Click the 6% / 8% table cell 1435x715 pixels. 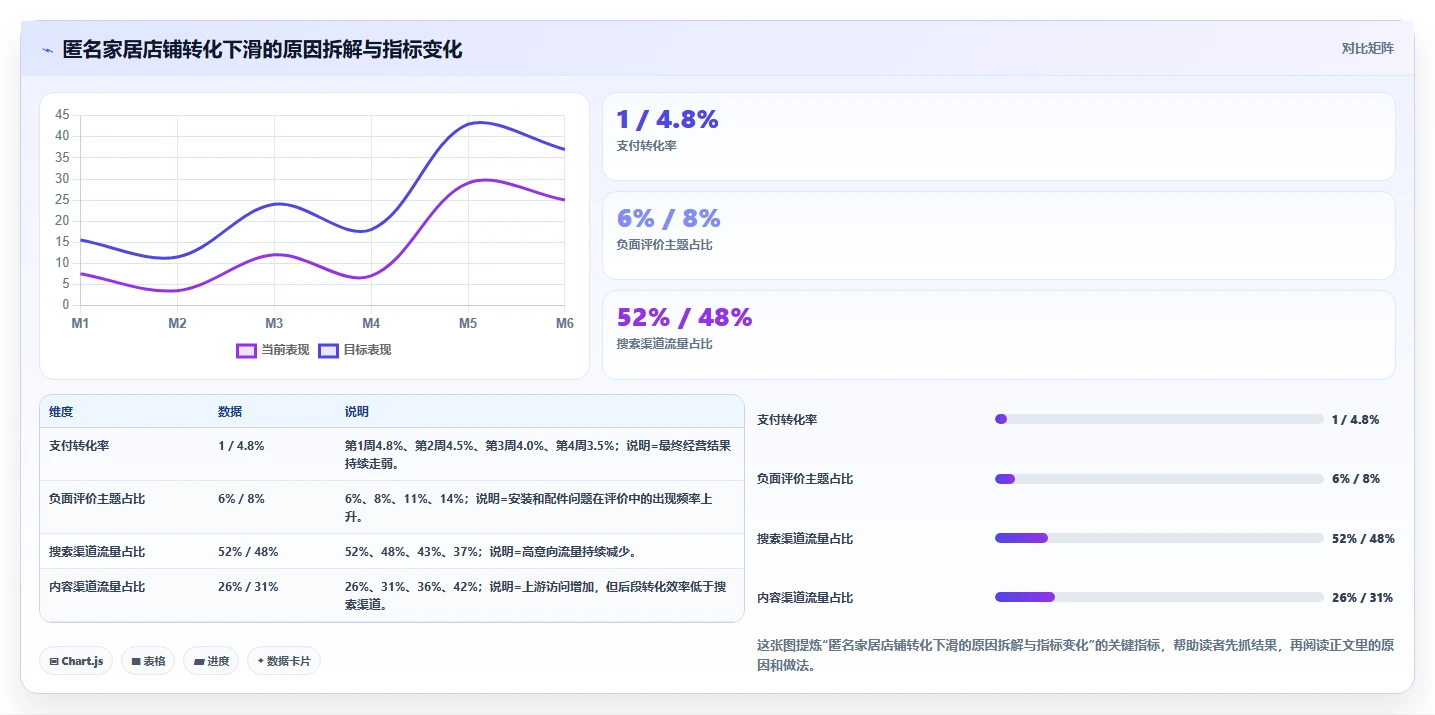pyautogui.click(x=241, y=498)
